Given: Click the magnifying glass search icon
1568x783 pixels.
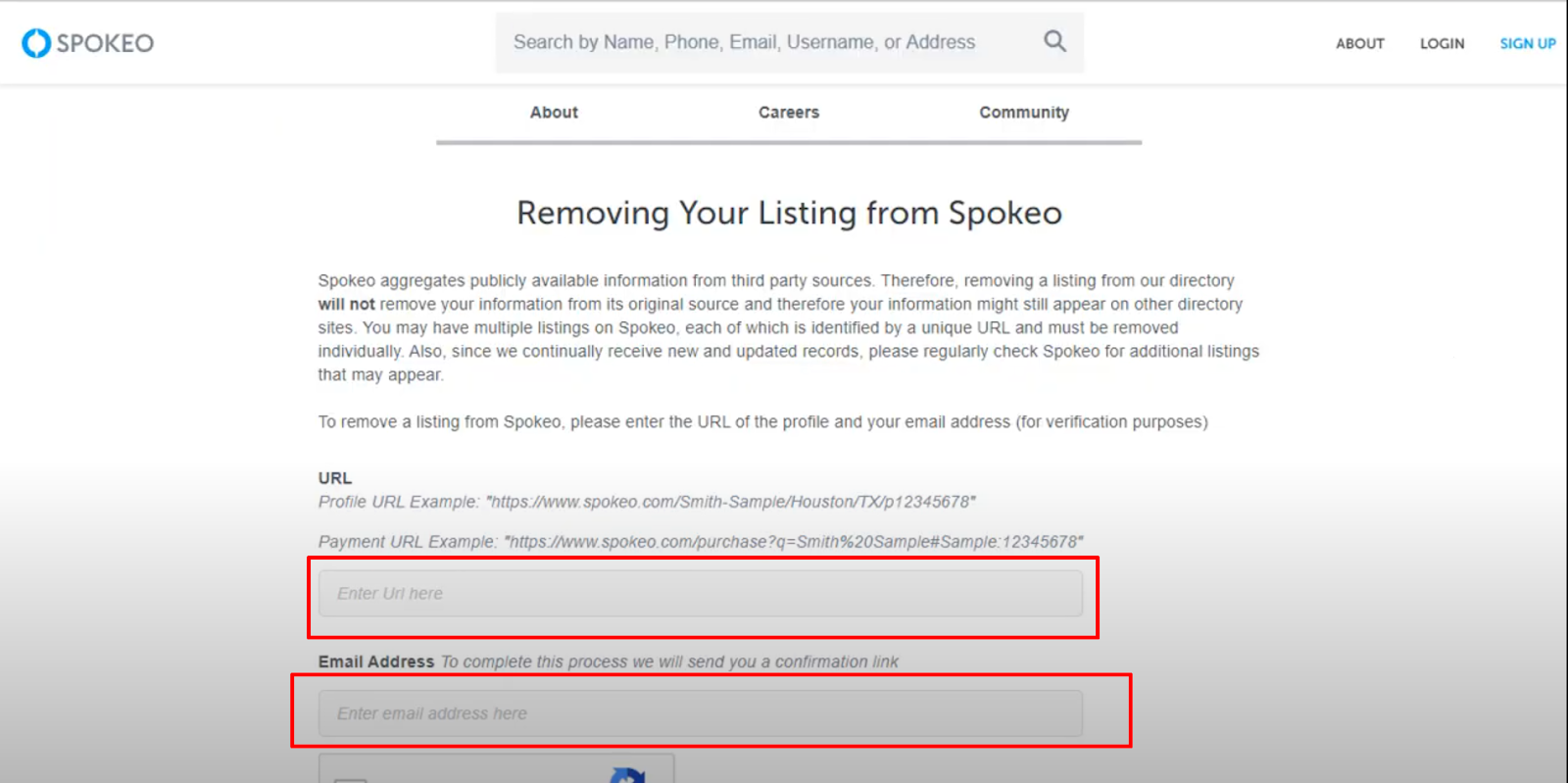Looking at the screenshot, I should (x=1054, y=41).
